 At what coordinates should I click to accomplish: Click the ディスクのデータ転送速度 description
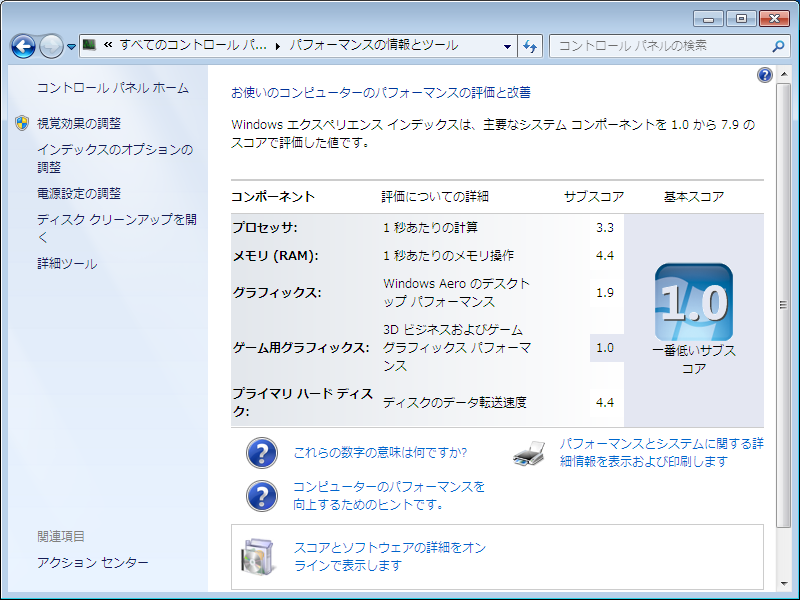[x=455, y=403]
